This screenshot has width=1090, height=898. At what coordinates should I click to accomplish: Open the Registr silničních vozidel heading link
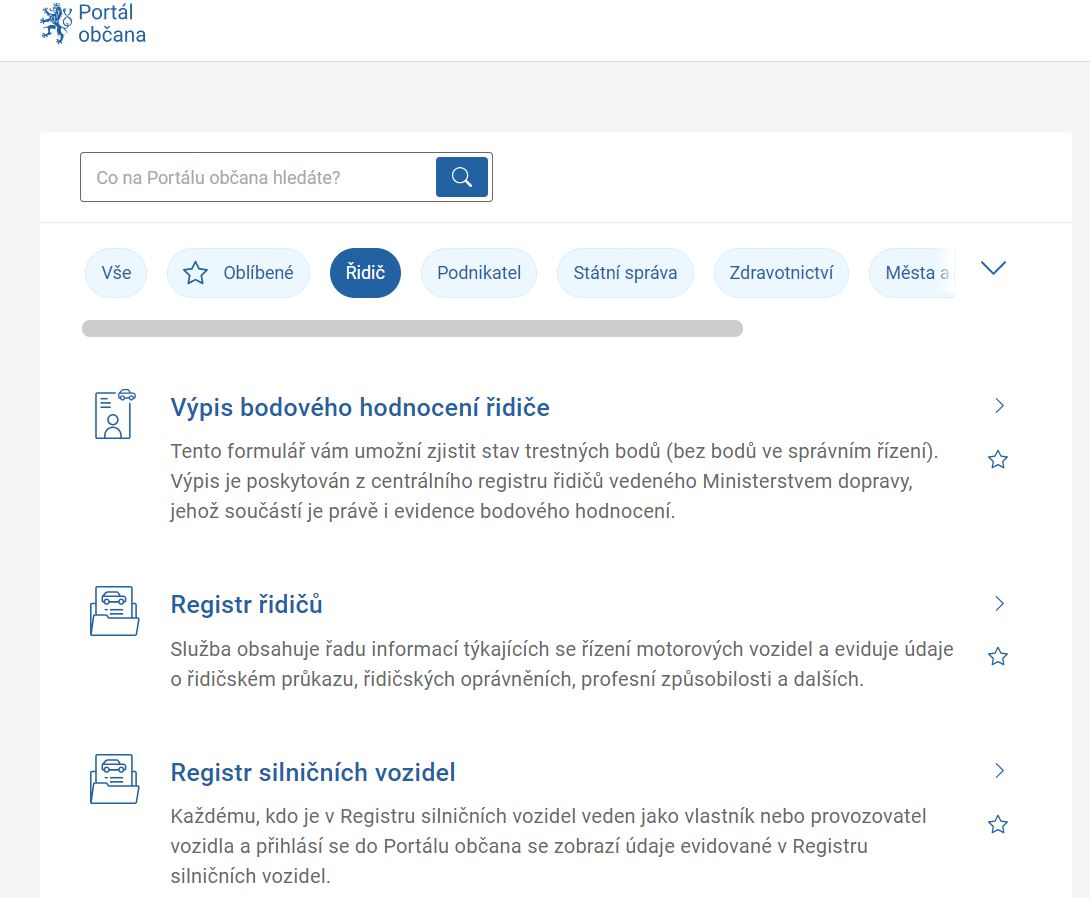coord(313,772)
